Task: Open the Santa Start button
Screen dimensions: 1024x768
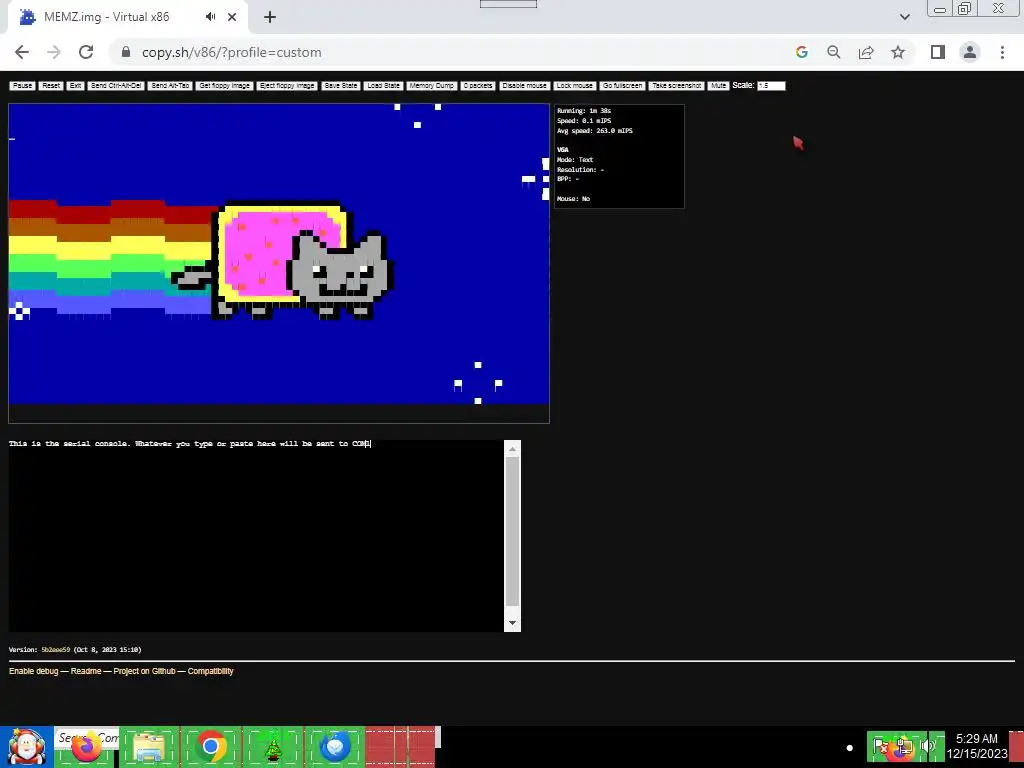Action: pos(26,747)
